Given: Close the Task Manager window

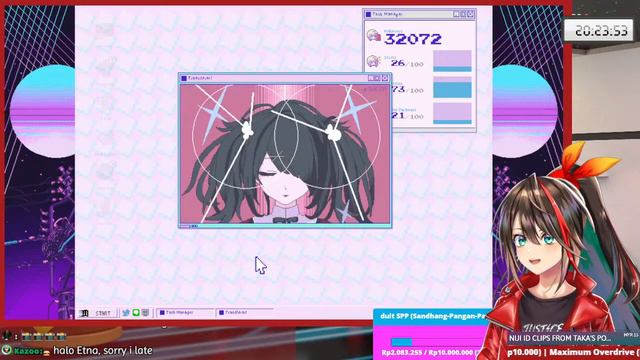Looking at the screenshot, I should 470,14.
